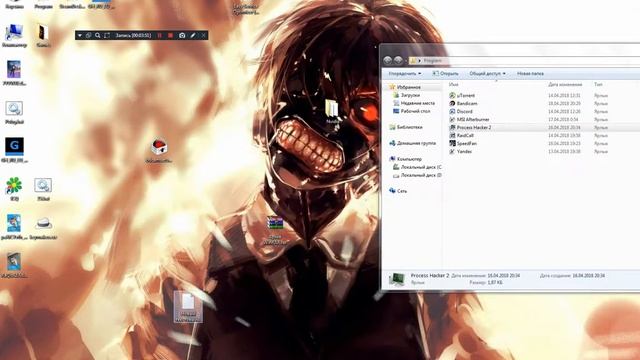The image size is (640, 360).
Task: Select the computer monitor desktop icon
Action: pyautogui.click(x=14, y=32)
